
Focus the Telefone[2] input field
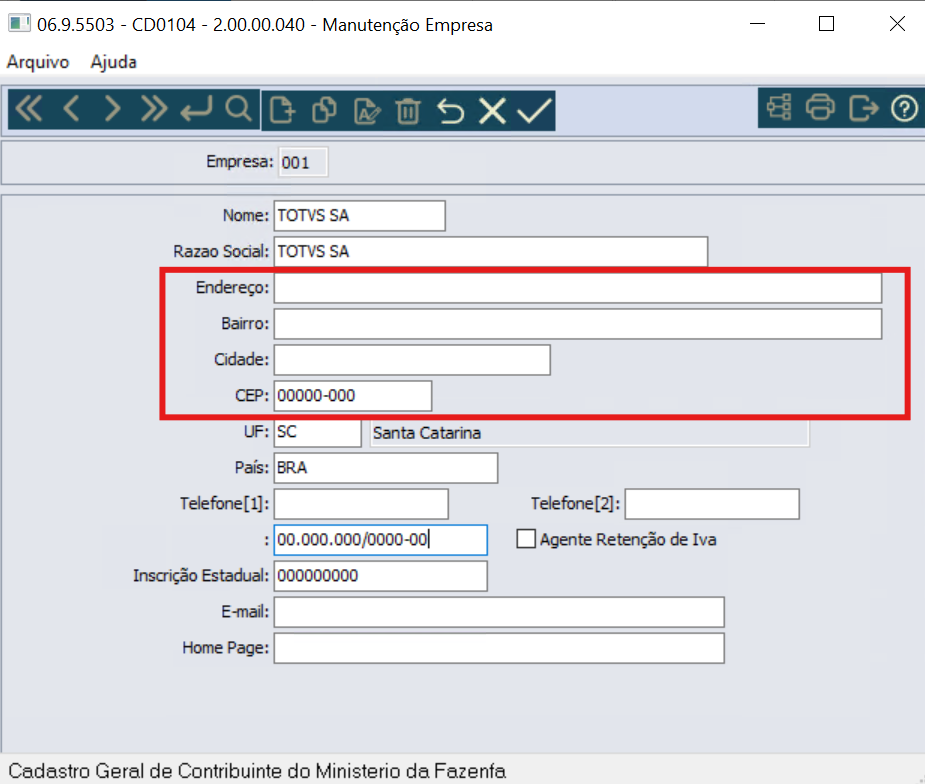pyautogui.click(x=712, y=504)
